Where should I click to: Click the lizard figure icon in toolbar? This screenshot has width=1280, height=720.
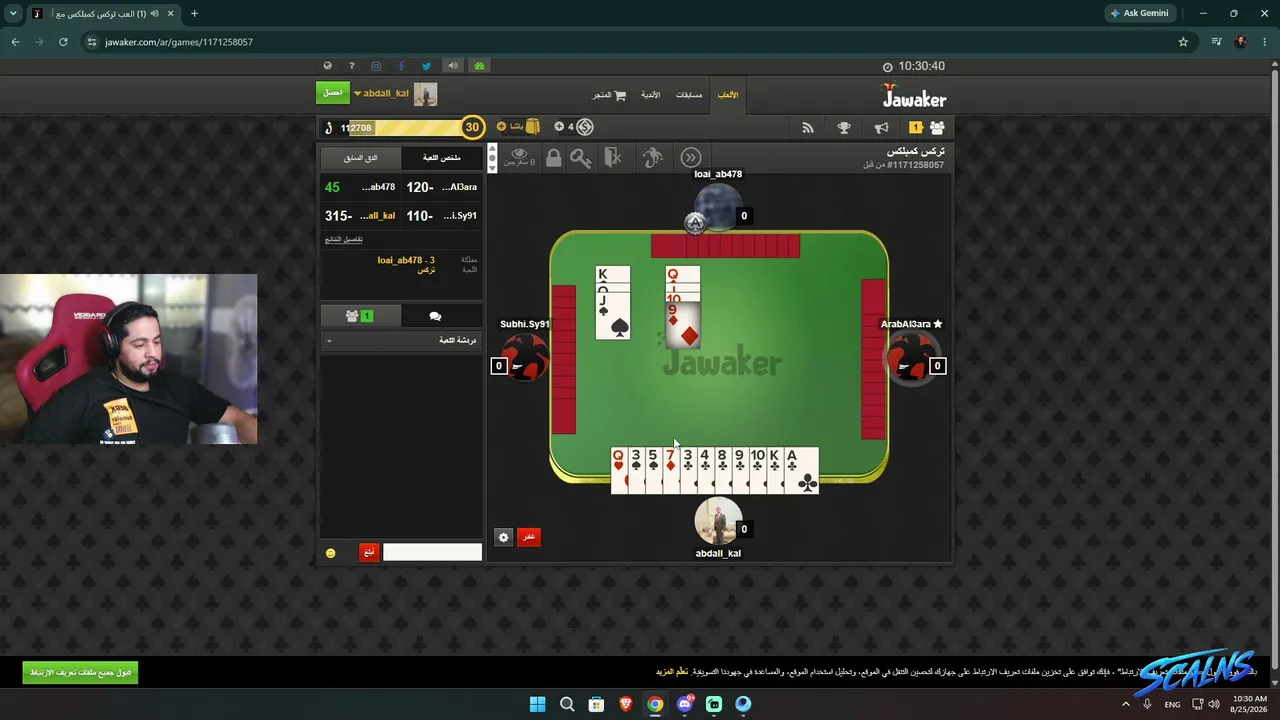coord(652,158)
